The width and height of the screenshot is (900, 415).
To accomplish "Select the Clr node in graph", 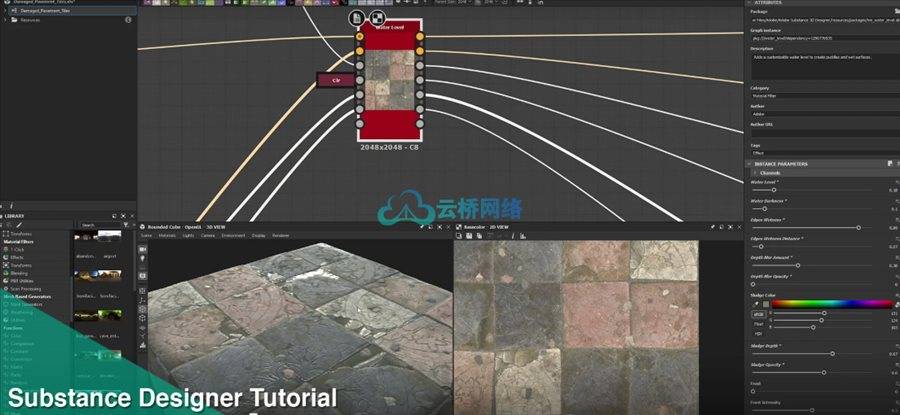I will coord(336,80).
